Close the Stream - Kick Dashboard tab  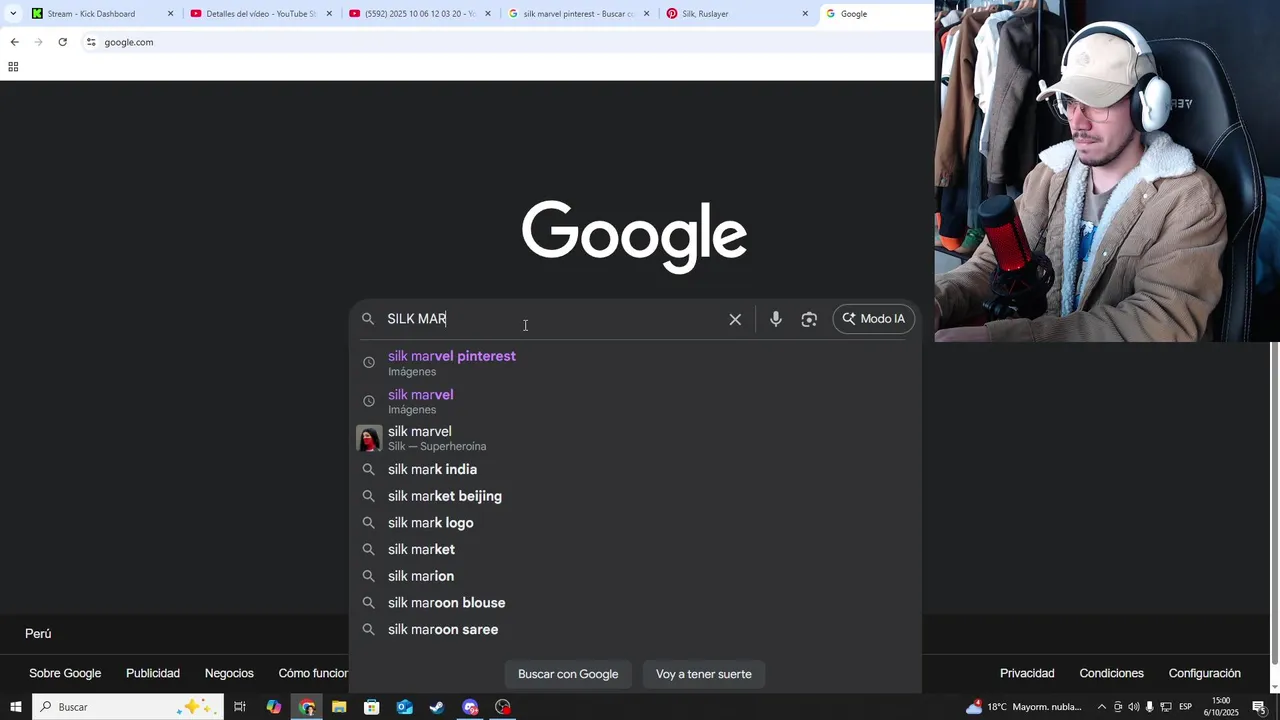(170, 14)
